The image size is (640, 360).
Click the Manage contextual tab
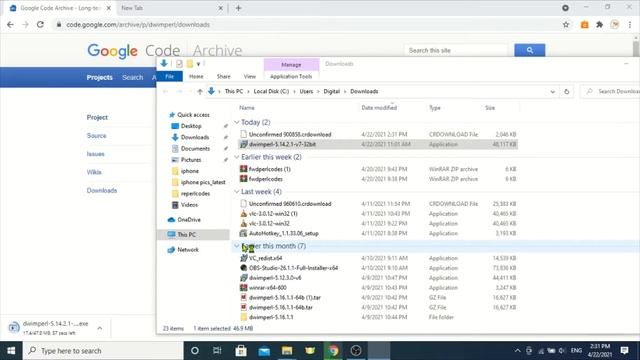tap(291, 64)
